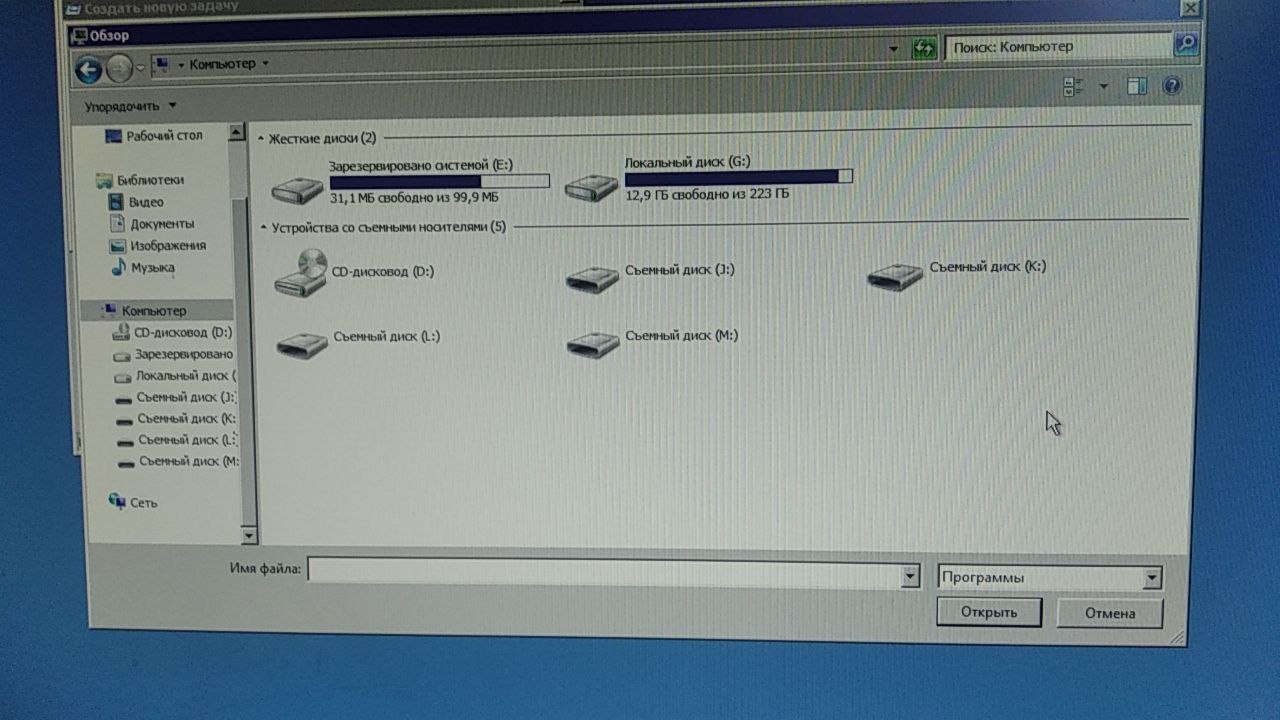Toggle the preview pane icon
This screenshot has height=720, width=1280.
tap(1137, 87)
